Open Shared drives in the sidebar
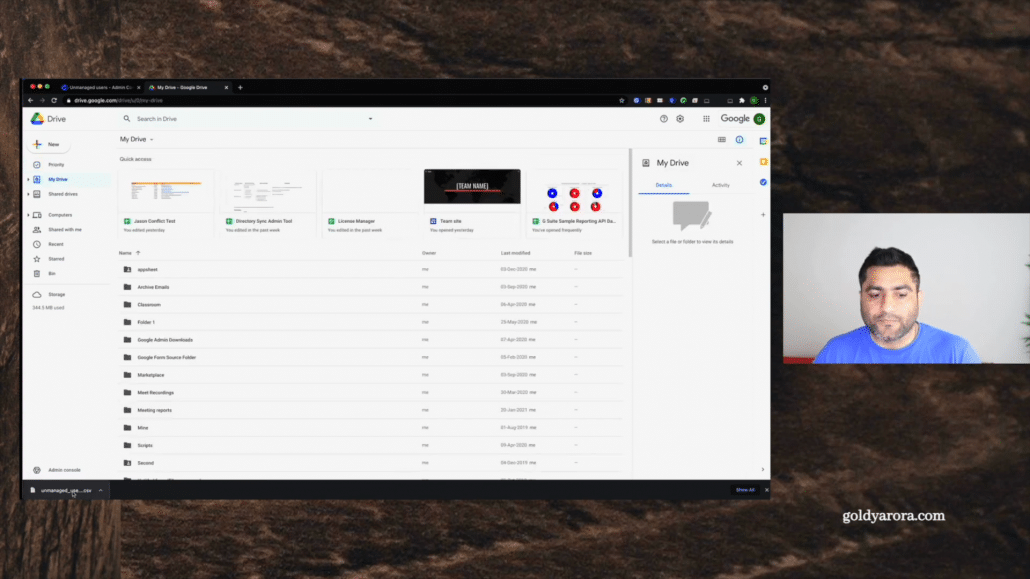The image size is (1030, 579). click(62, 194)
